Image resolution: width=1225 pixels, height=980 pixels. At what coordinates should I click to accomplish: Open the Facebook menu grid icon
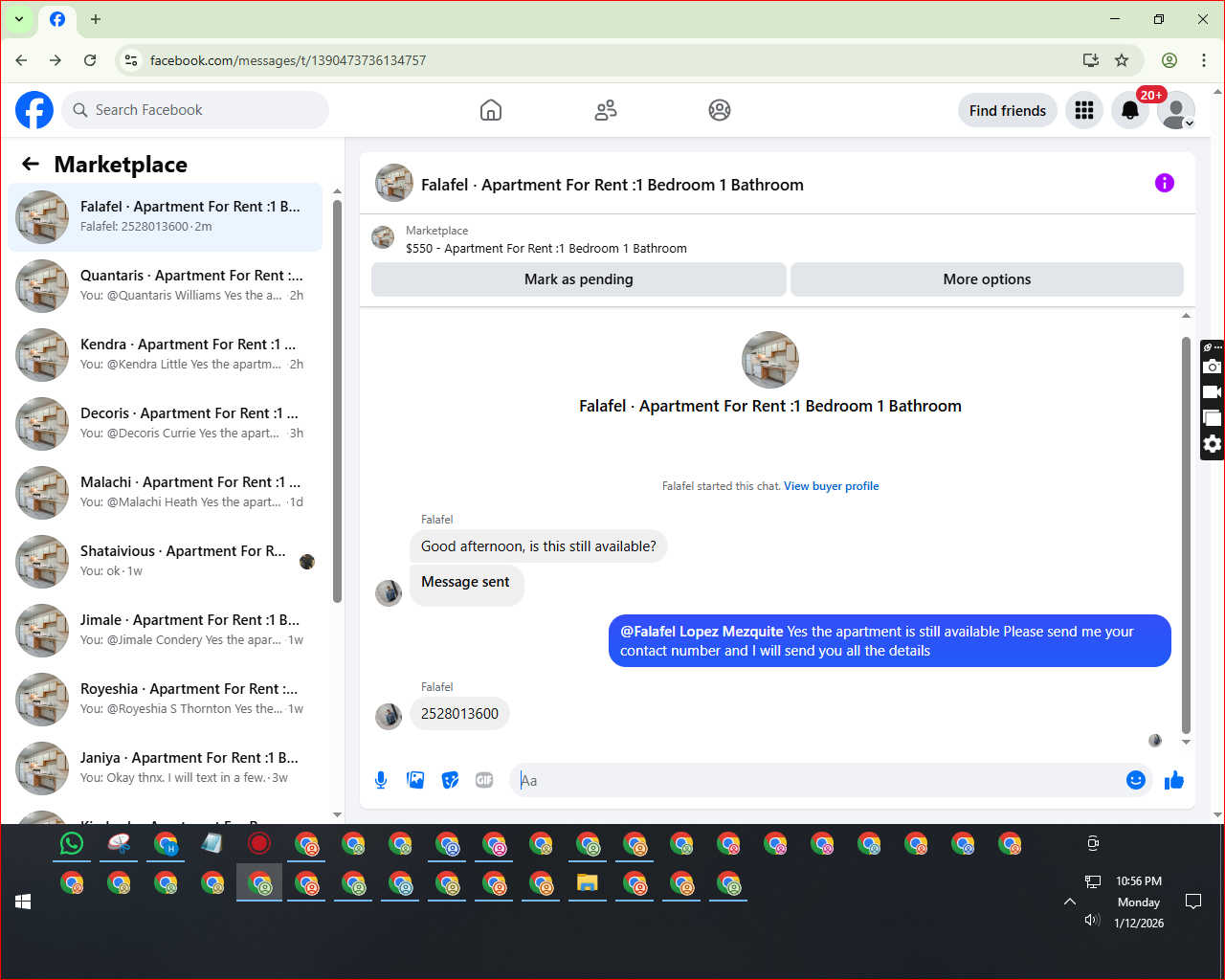(1084, 110)
